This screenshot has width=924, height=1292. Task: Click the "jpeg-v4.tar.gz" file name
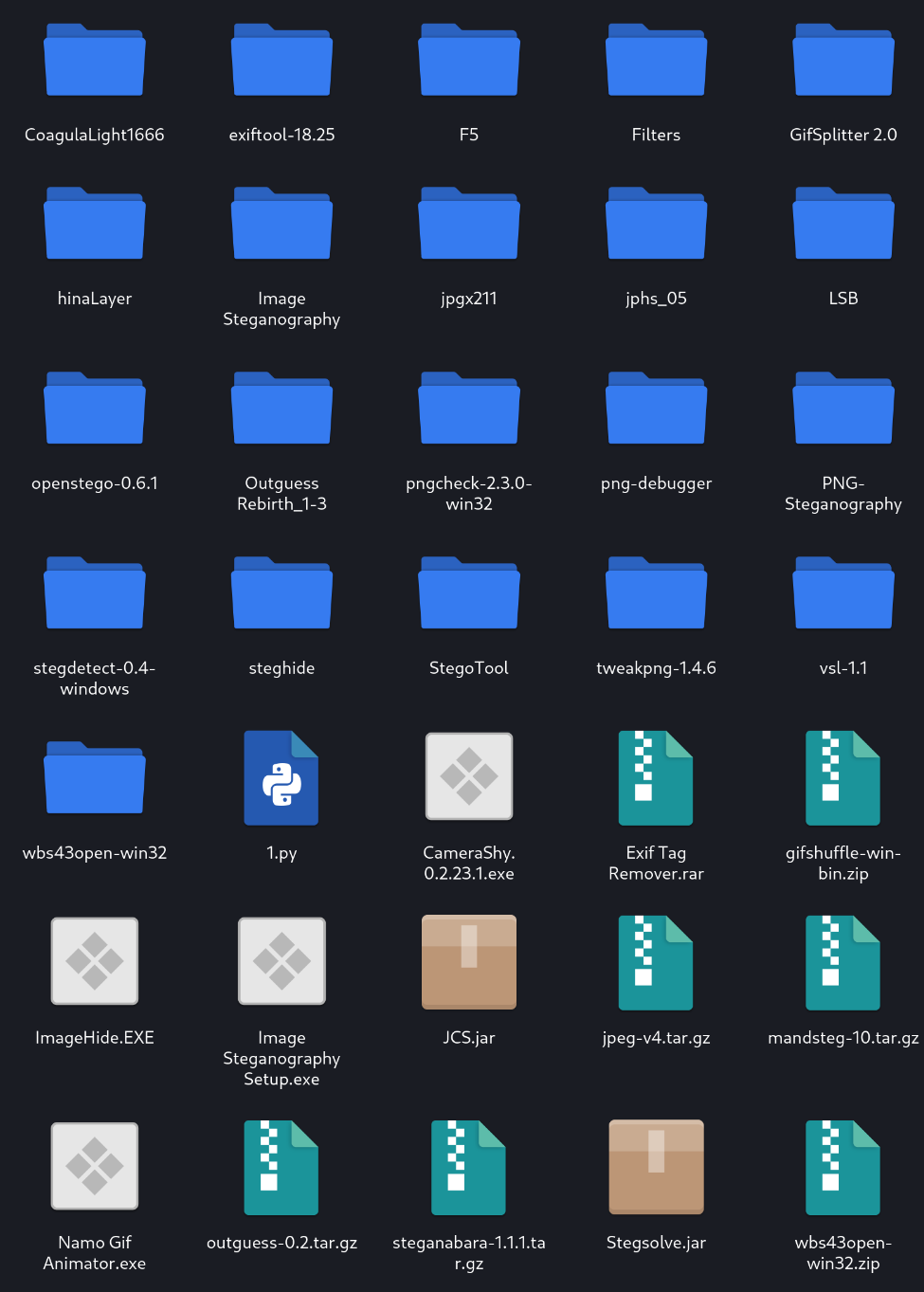point(656,1038)
